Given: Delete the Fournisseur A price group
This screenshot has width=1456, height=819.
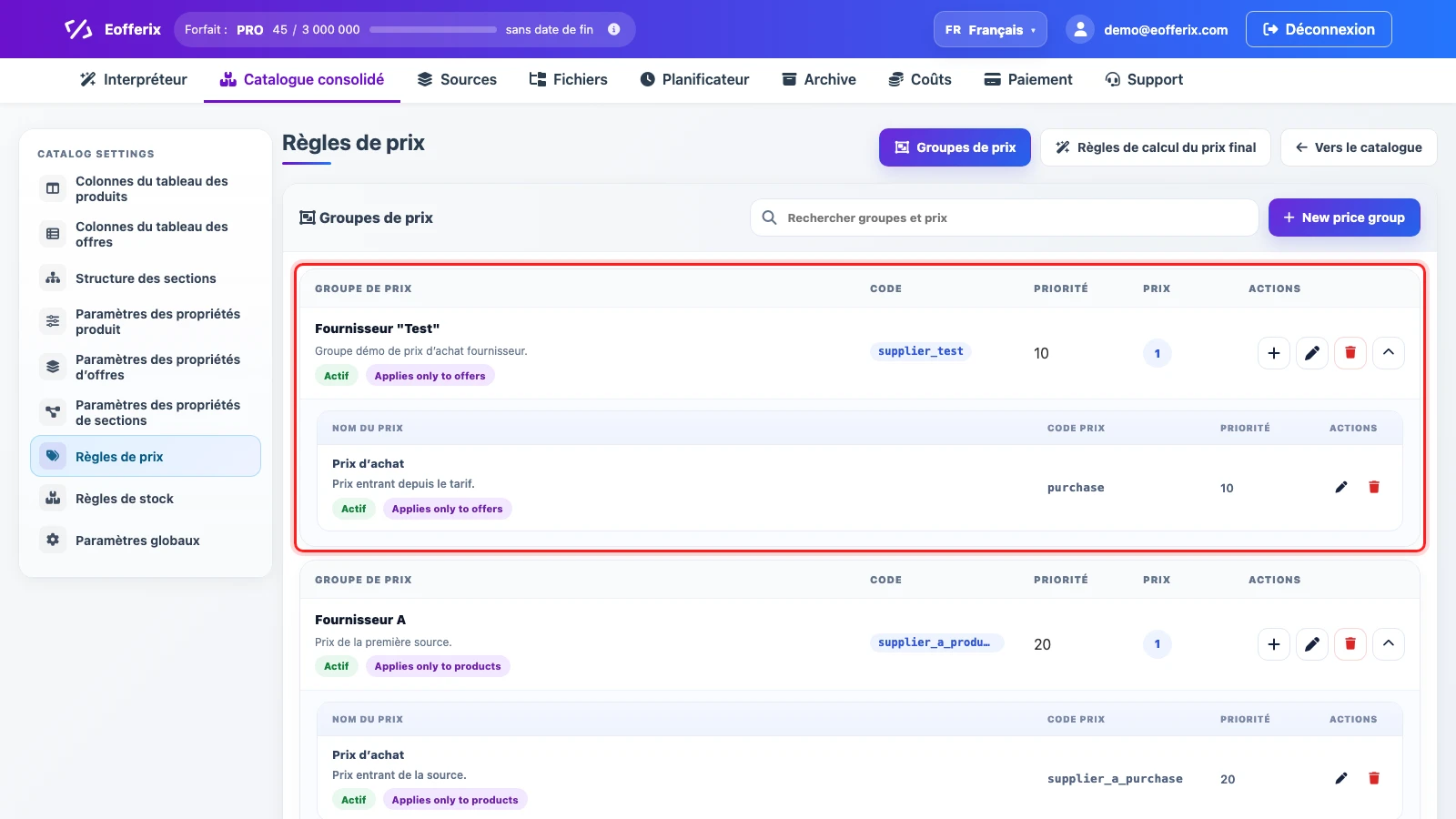Looking at the screenshot, I should click(x=1350, y=644).
